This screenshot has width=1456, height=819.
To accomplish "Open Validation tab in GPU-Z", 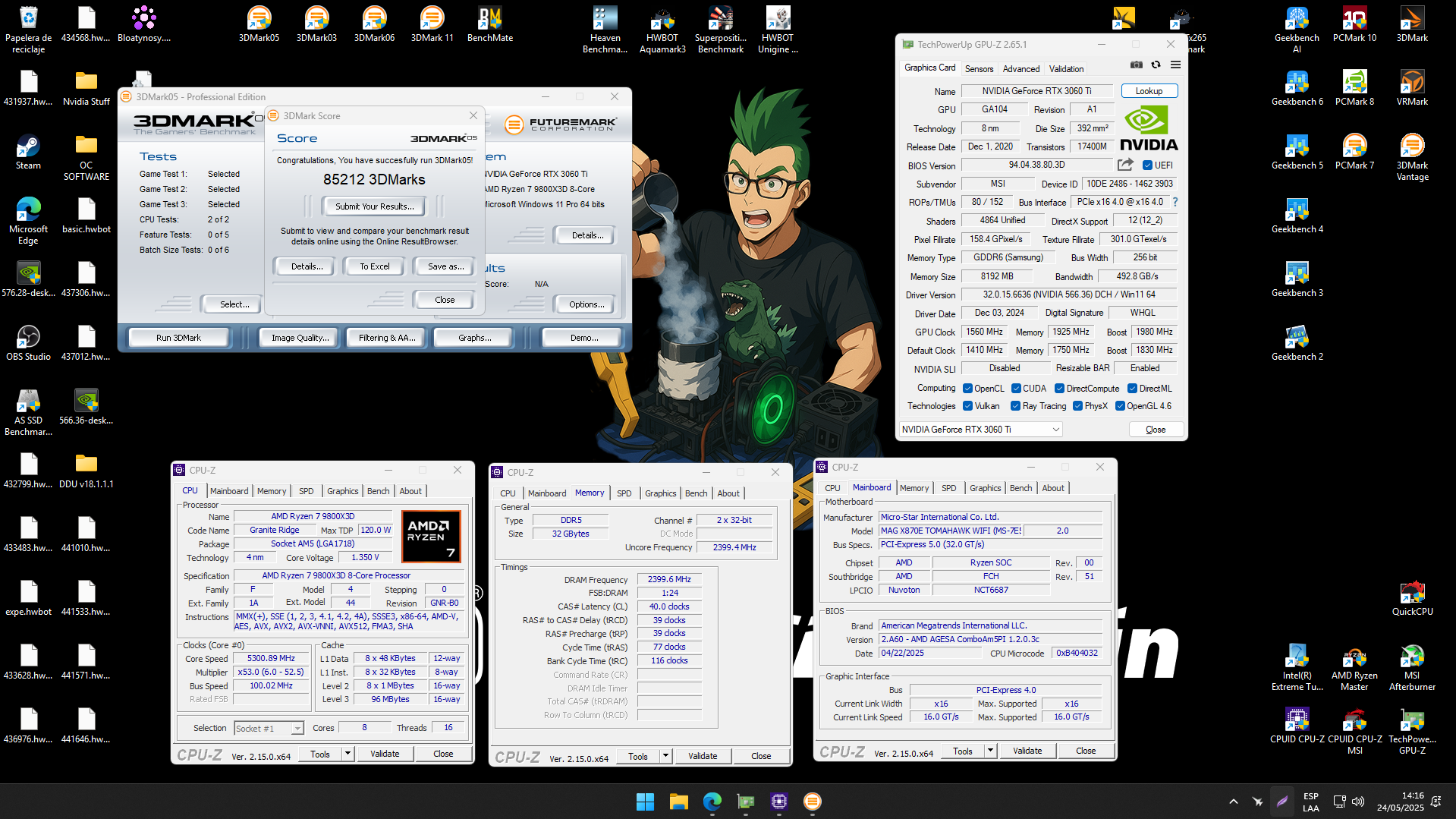I will pos(1066,68).
